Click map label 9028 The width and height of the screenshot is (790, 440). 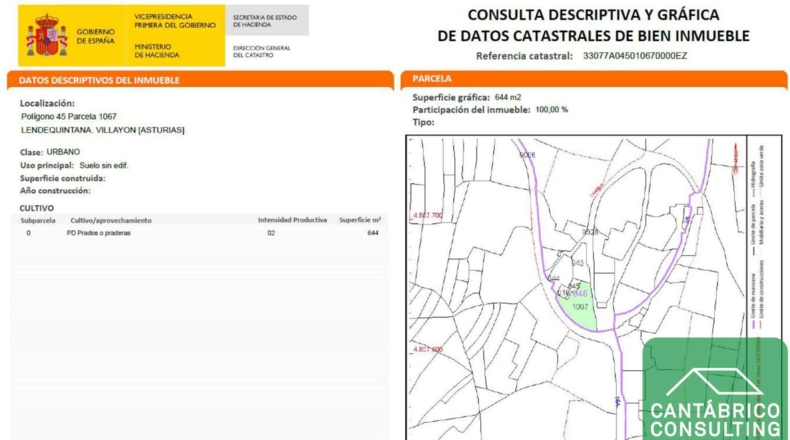590,232
